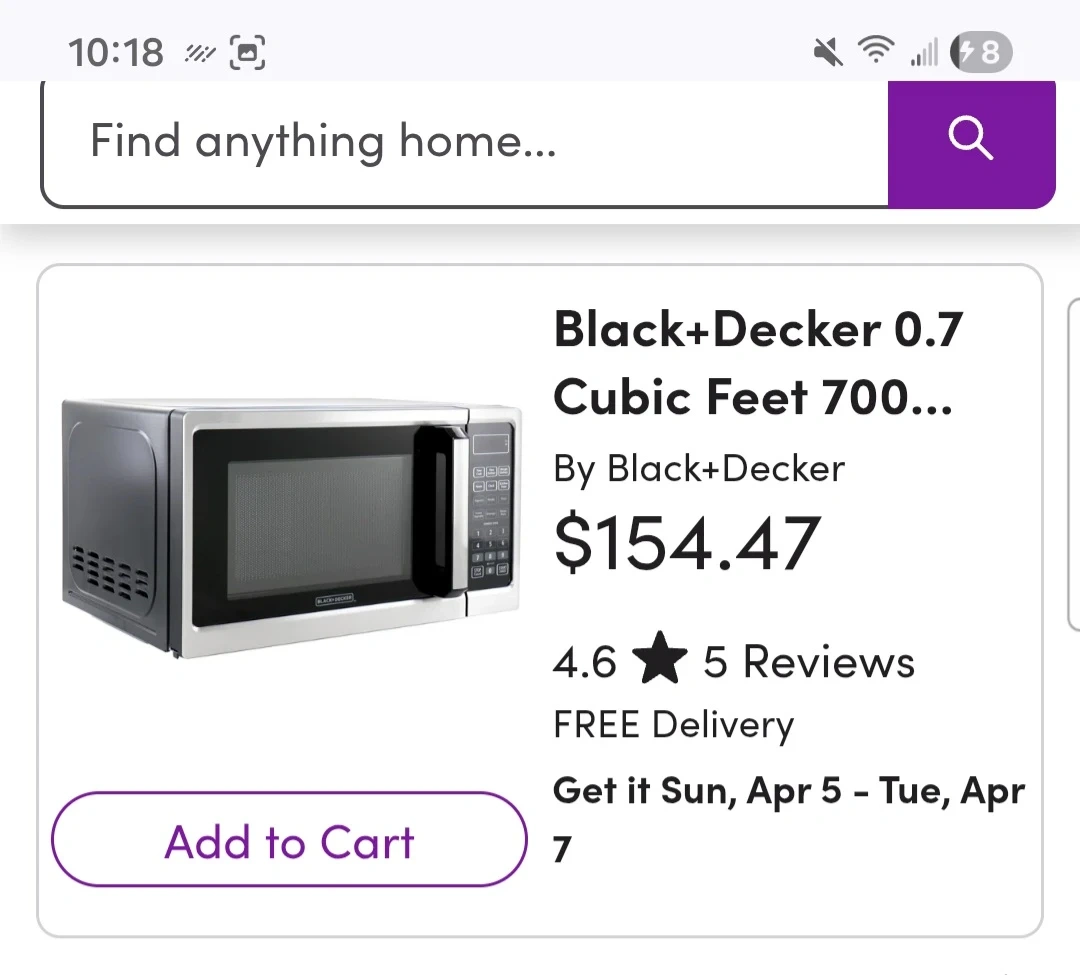The image size is (1080, 975).
Task: Visit the "By Black+Decker" brand link
Action: 699,469
